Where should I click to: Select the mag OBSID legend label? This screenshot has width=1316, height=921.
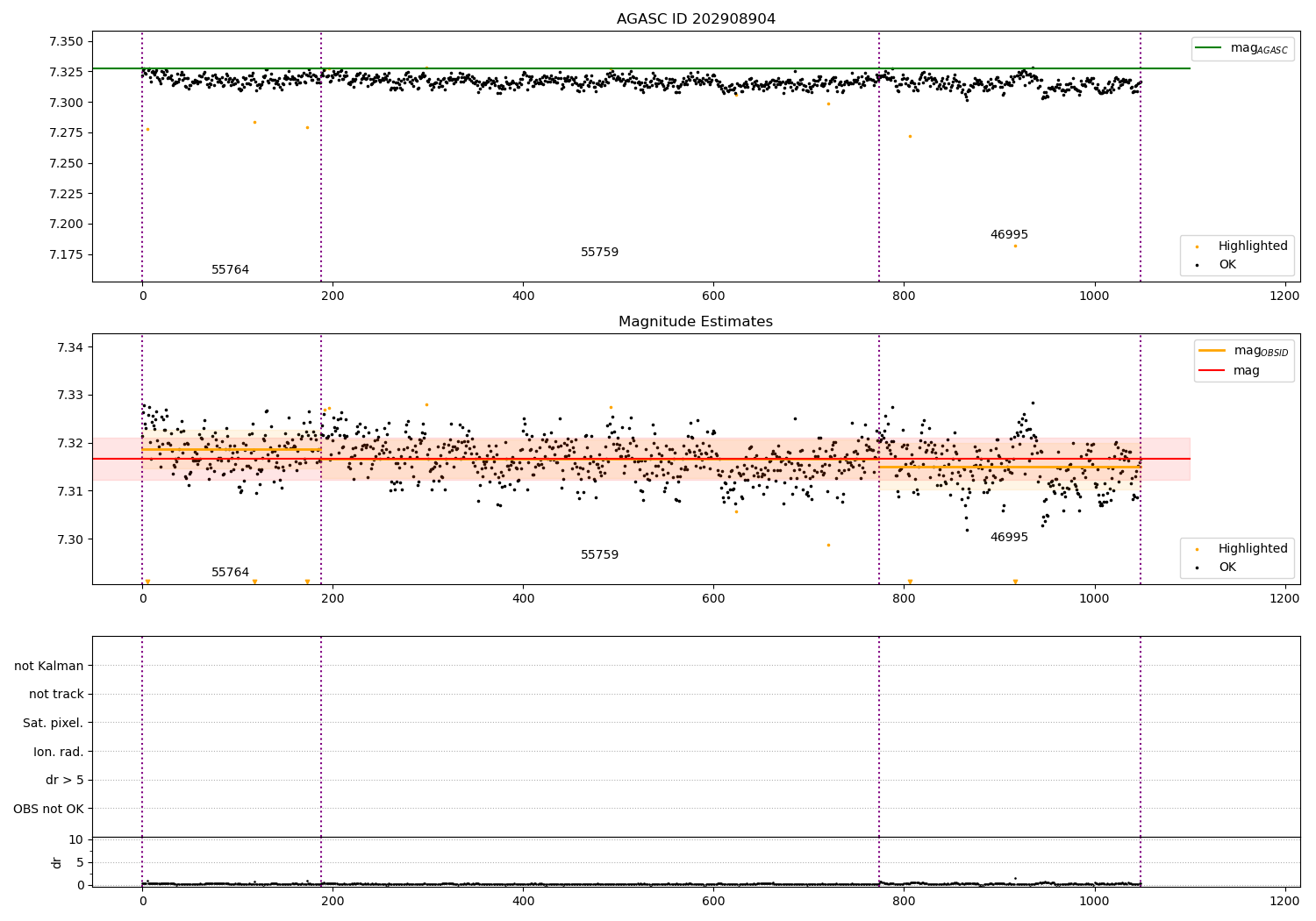(x=1261, y=351)
